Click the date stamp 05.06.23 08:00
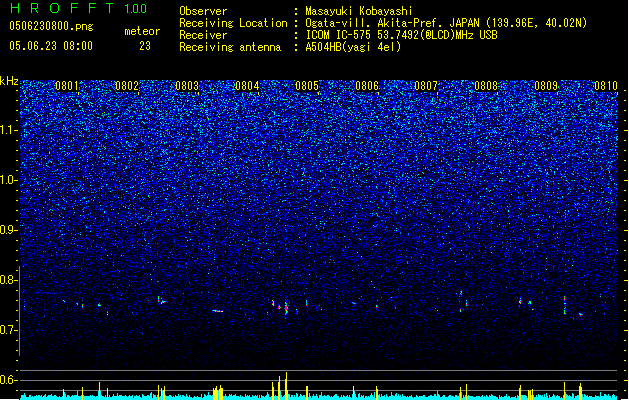 coord(51,46)
